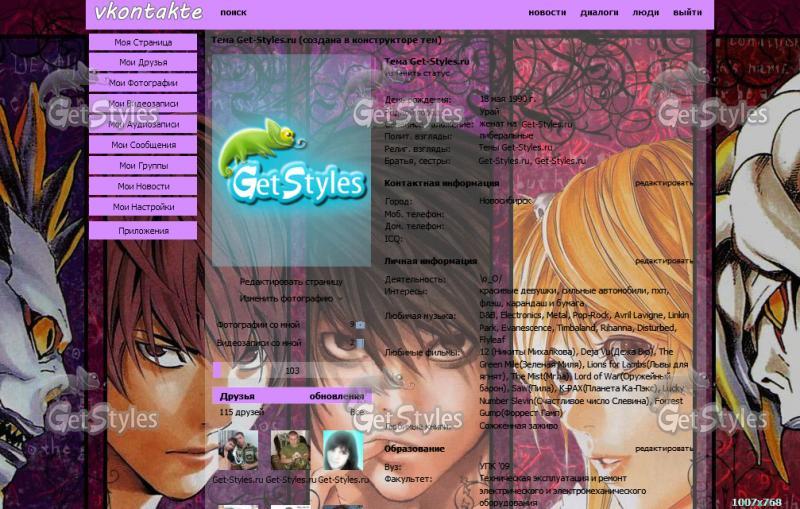The image size is (800, 509).
Task: Click Evanescence in favorite music
Action: (x=526, y=328)
